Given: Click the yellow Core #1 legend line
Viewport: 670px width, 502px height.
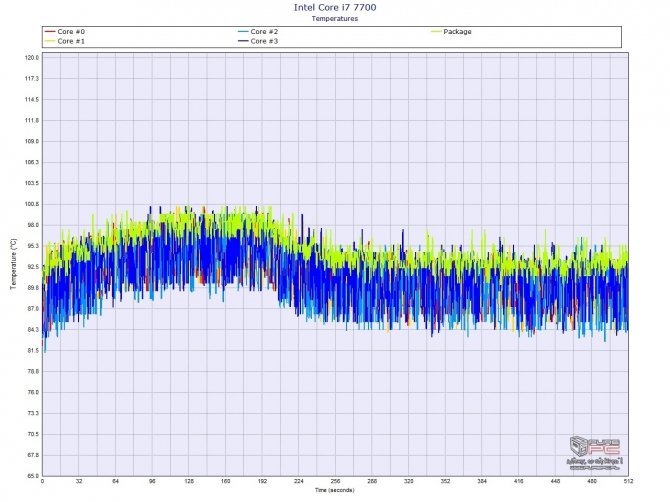Looking at the screenshot, I should (x=50, y=41).
